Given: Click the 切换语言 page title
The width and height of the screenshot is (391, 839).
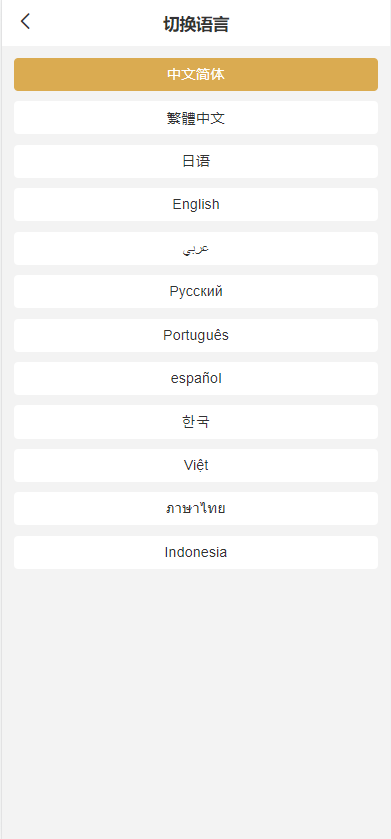Looking at the screenshot, I should pyautogui.click(x=196, y=25).
